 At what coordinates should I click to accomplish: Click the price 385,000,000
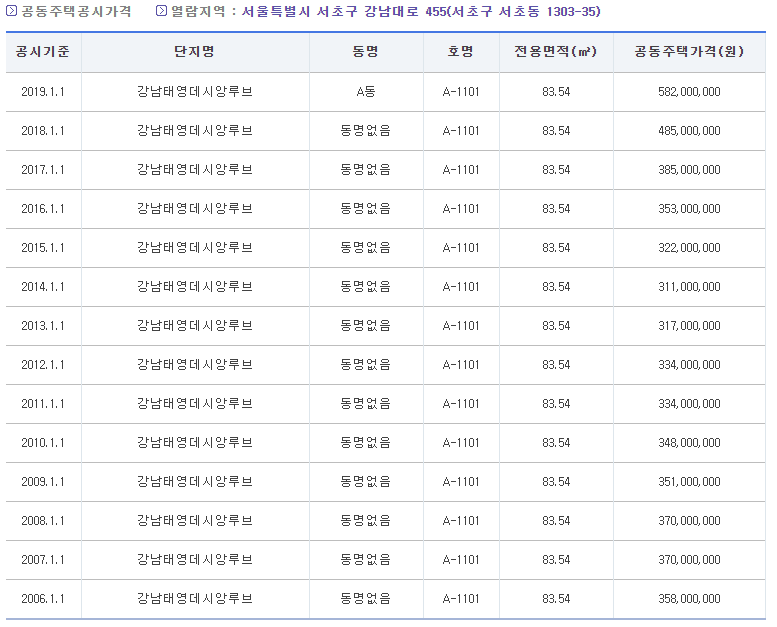[x=689, y=170]
